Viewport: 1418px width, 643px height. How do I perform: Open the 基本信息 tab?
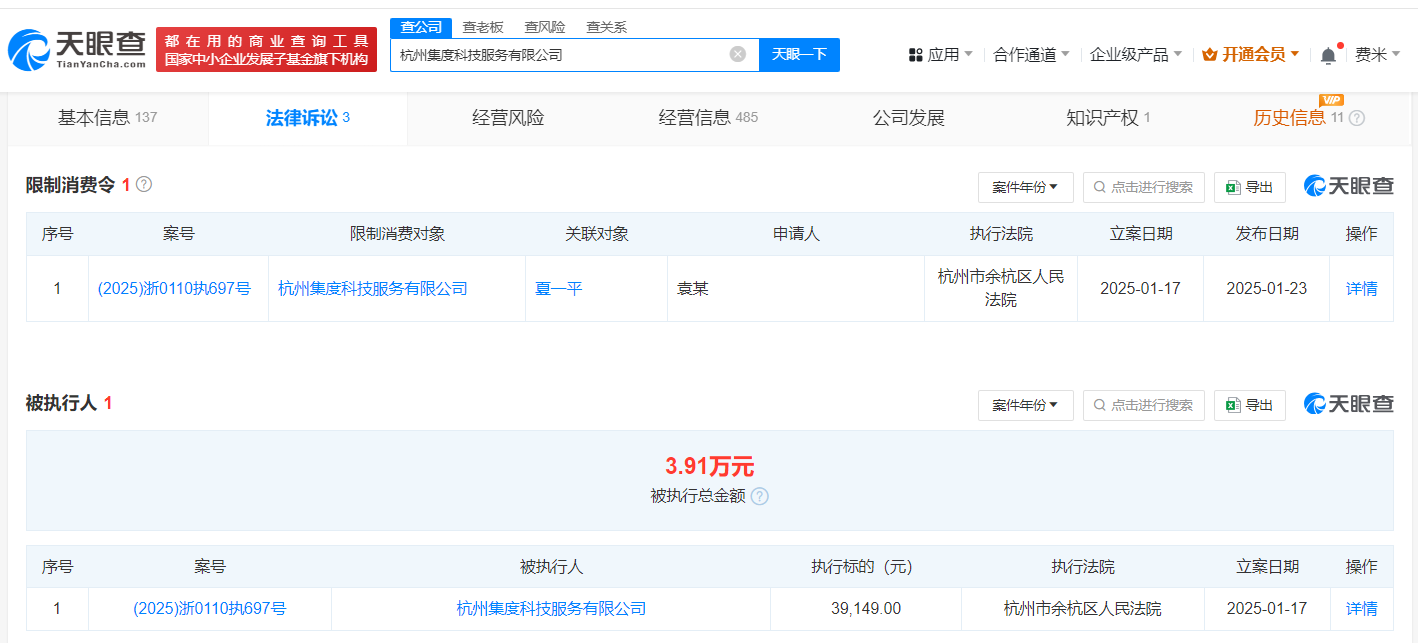tap(108, 118)
